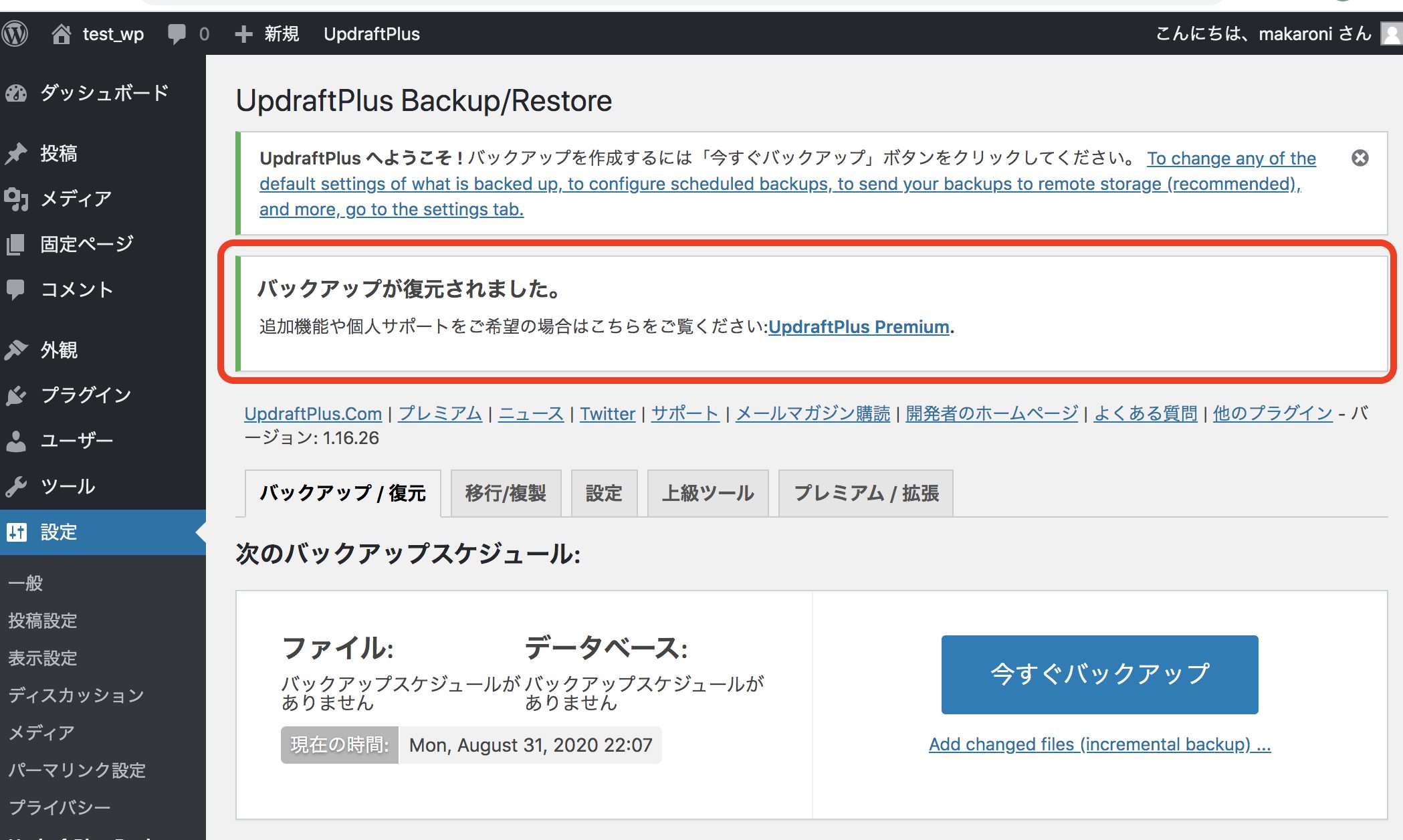Open the test_wp site home icon
The image size is (1403, 840).
pyautogui.click(x=62, y=33)
